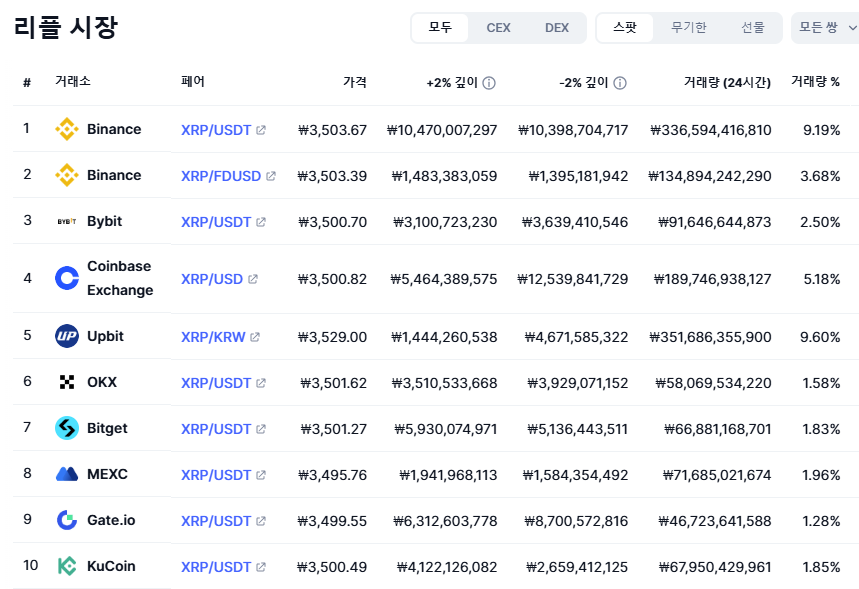
Task: Click the 리플 시장 heading
Action: point(66,27)
